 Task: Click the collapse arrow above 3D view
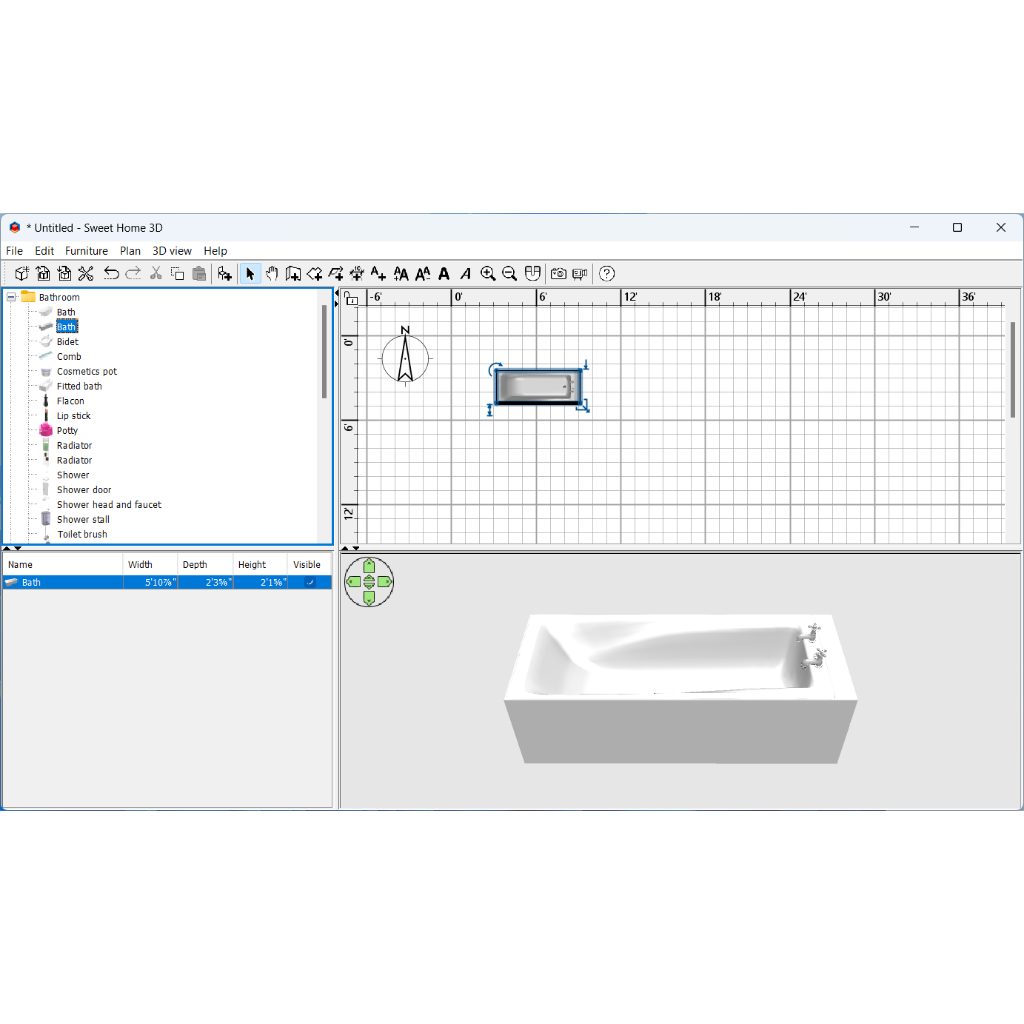345,548
